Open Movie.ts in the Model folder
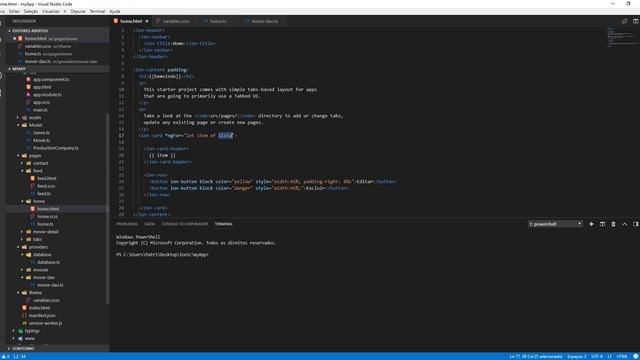Viewport: 640px width, 360px height. (x=42, y=140)
